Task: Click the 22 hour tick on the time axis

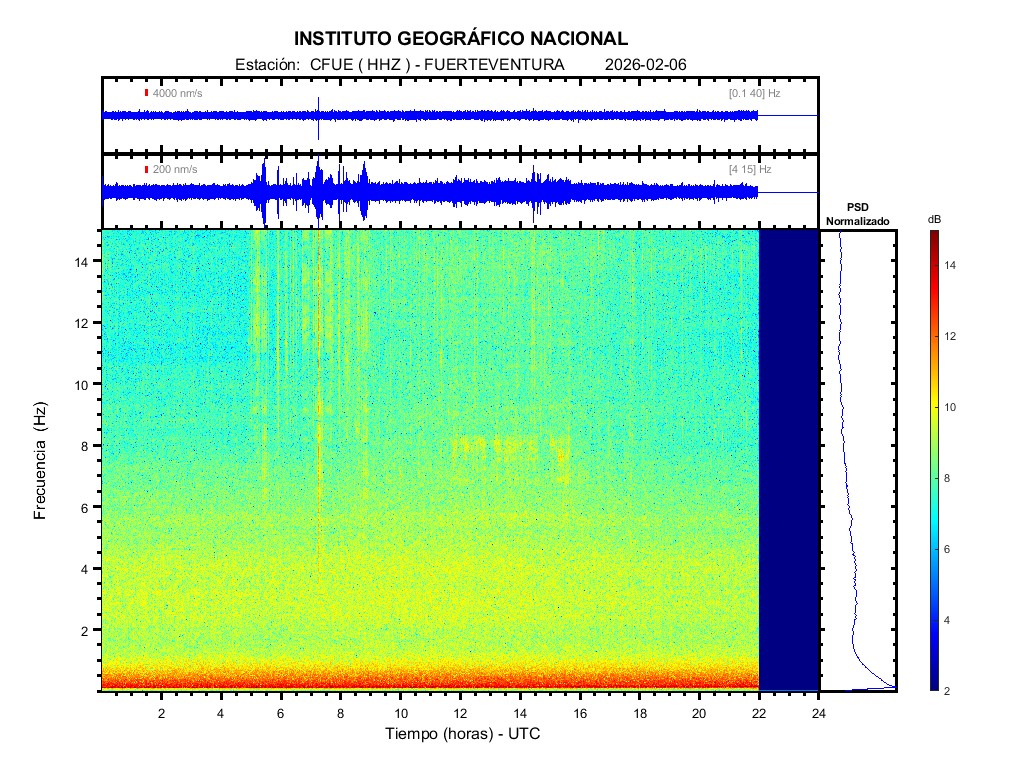Action: pyautogui.click(x=759, y=713)
